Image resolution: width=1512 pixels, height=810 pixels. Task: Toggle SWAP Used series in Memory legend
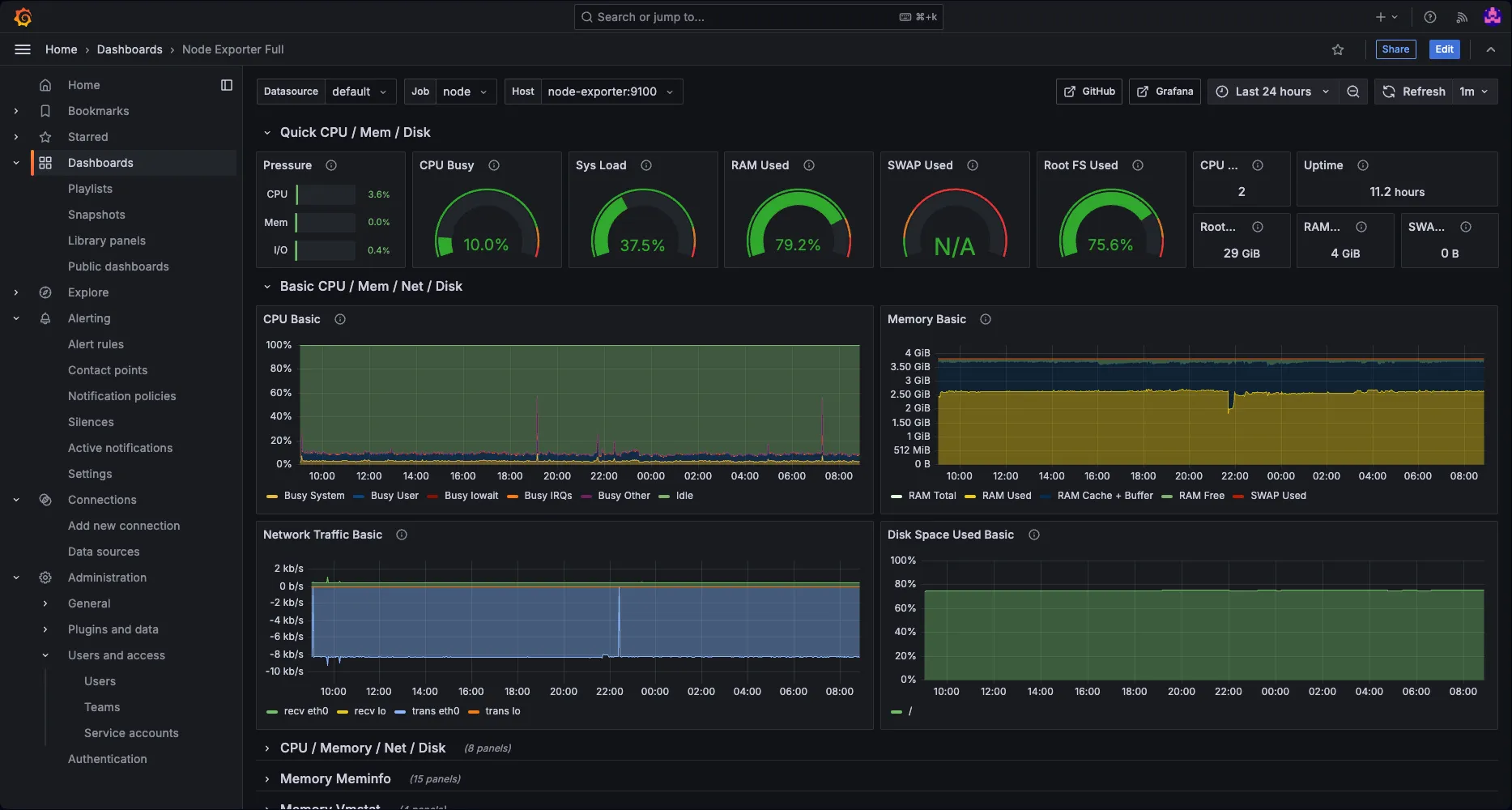(x=1278, y=496)
